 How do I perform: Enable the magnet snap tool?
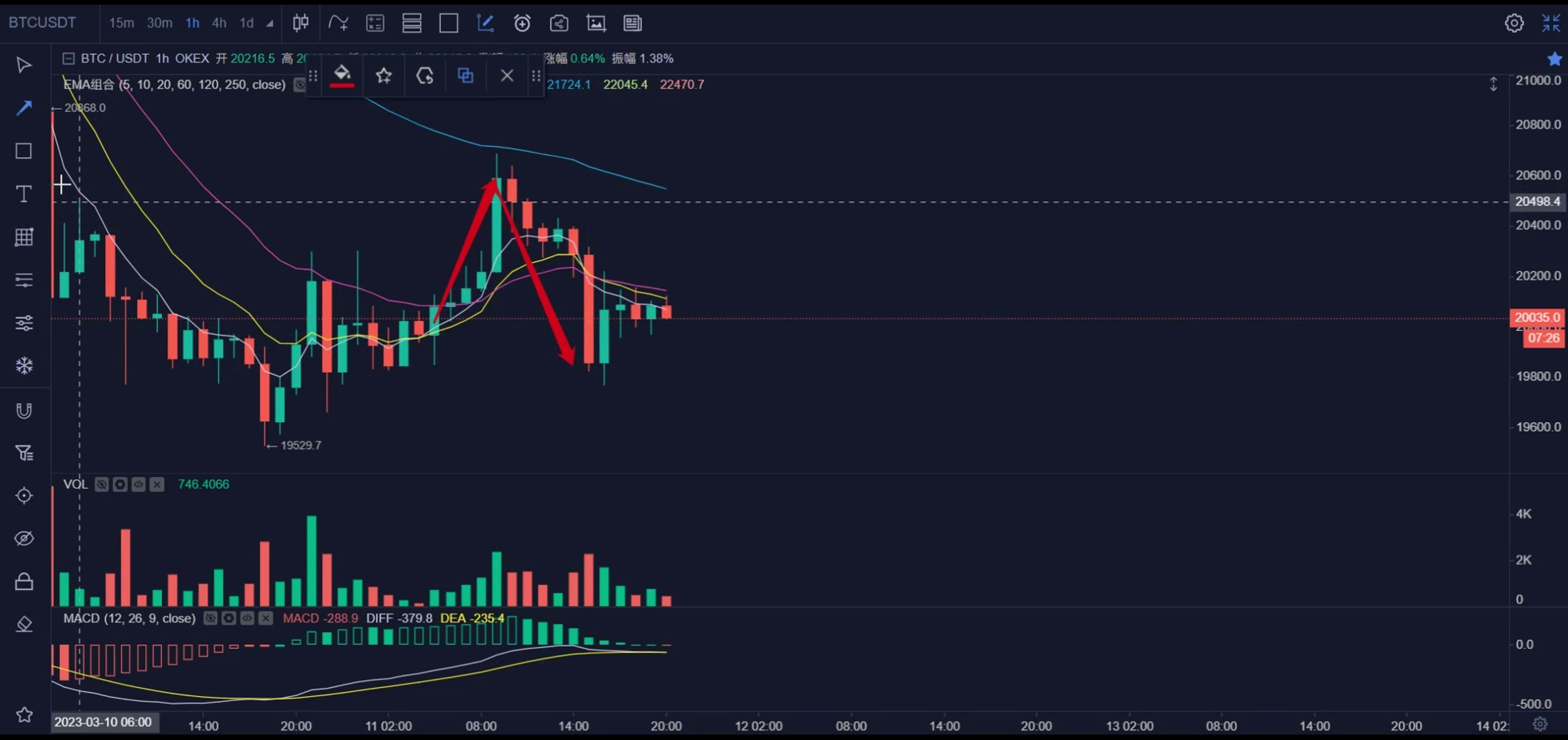(24, 410)
